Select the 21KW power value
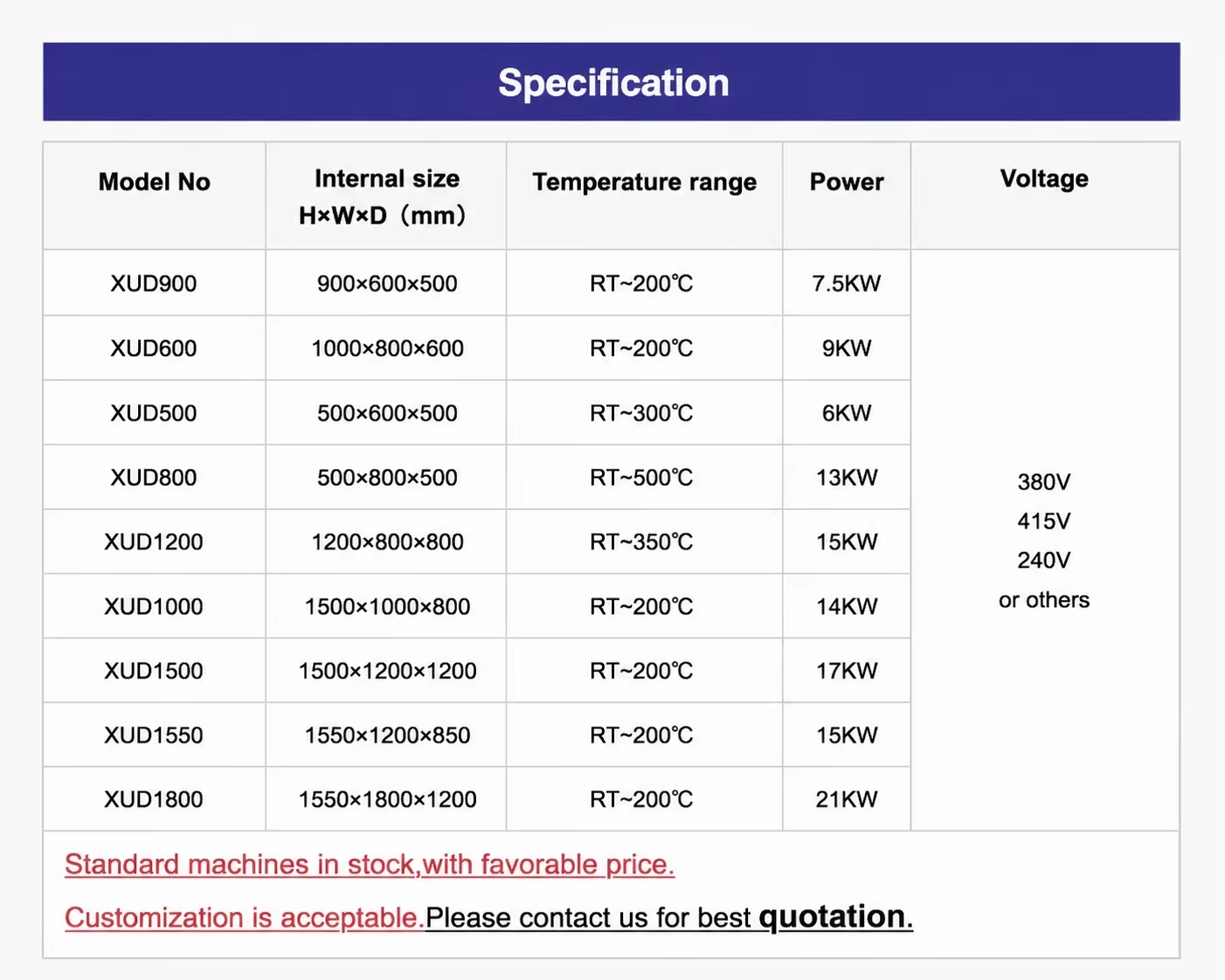Screen dimensions: 1225x980 pyautogui.click(x=847, y=799)
